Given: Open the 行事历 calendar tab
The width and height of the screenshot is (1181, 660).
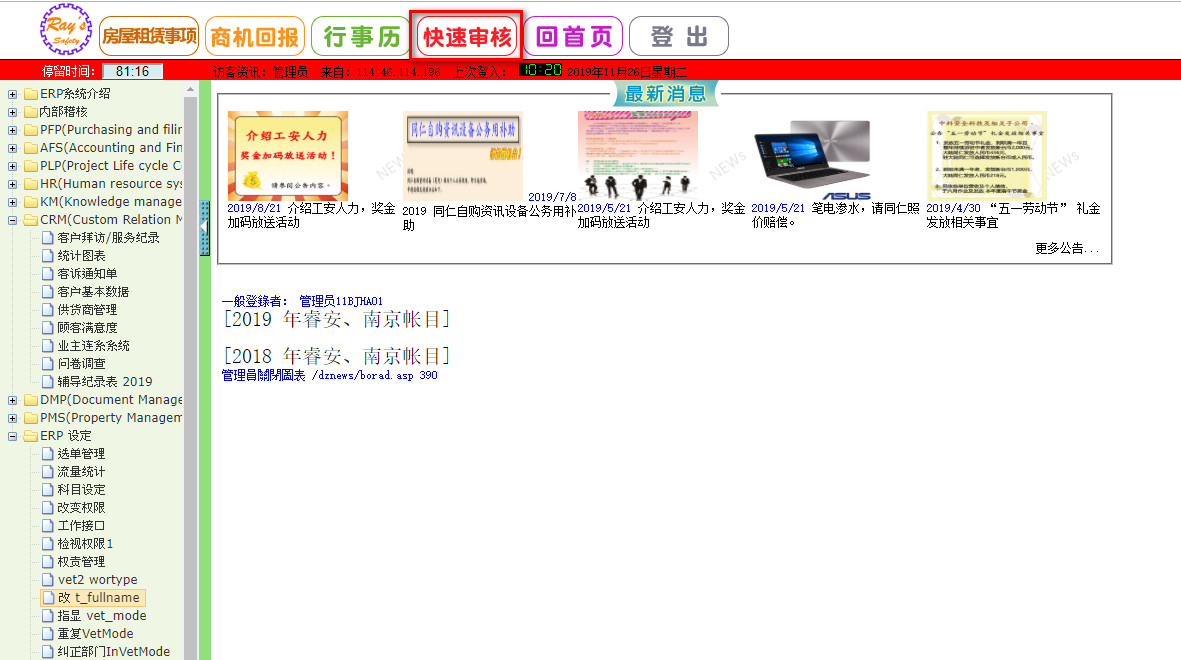Looking at the screenshot, I should [361, 37].
